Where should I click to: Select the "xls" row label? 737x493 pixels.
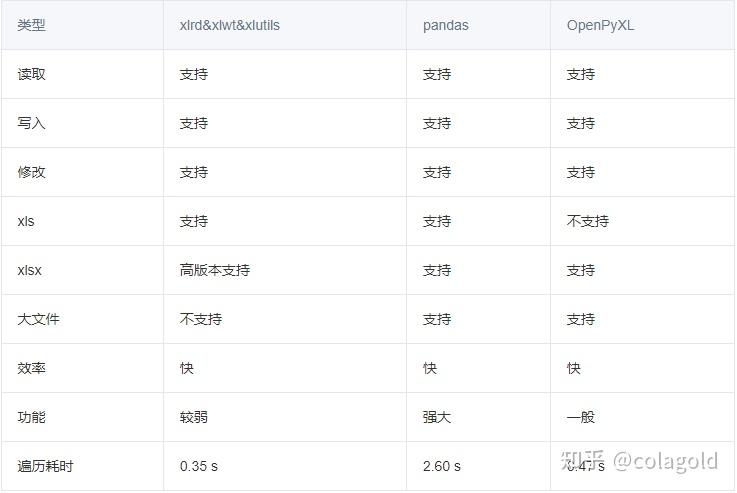26,221
